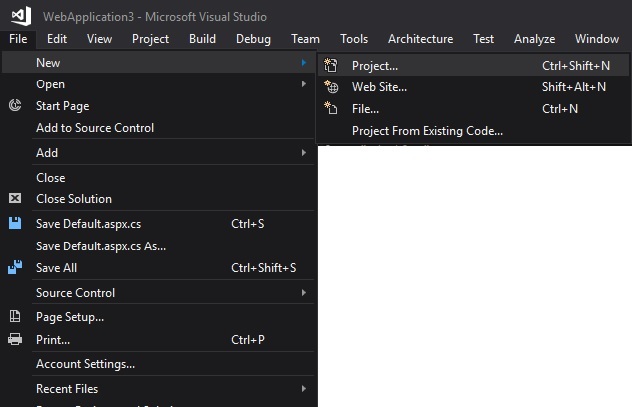
Task: Click the Close Solution icon
Action: coord(15,199)
